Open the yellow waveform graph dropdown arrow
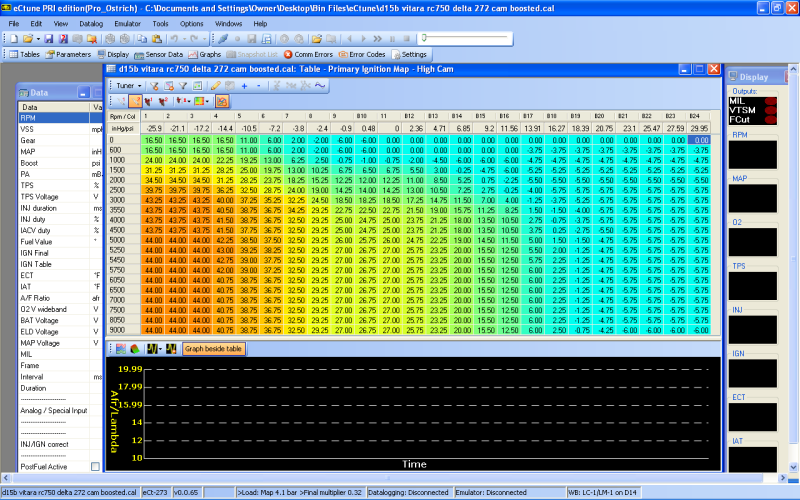The image size is (800, 500). [160, 349]
